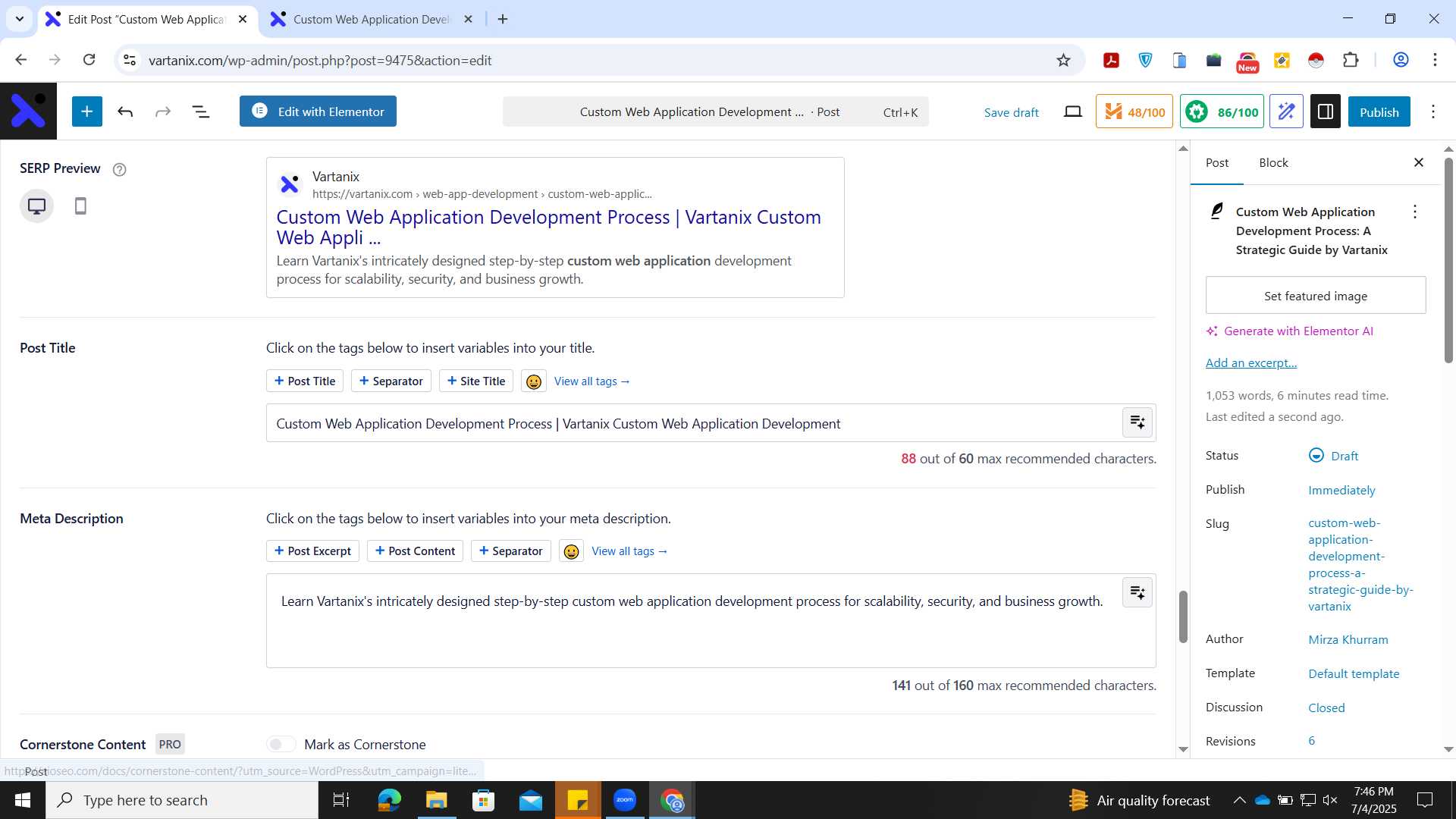Switch to Edit Post browser tab
This screenshot has height=819, width=1456.
pyautogui.click(x=146, y=20)
